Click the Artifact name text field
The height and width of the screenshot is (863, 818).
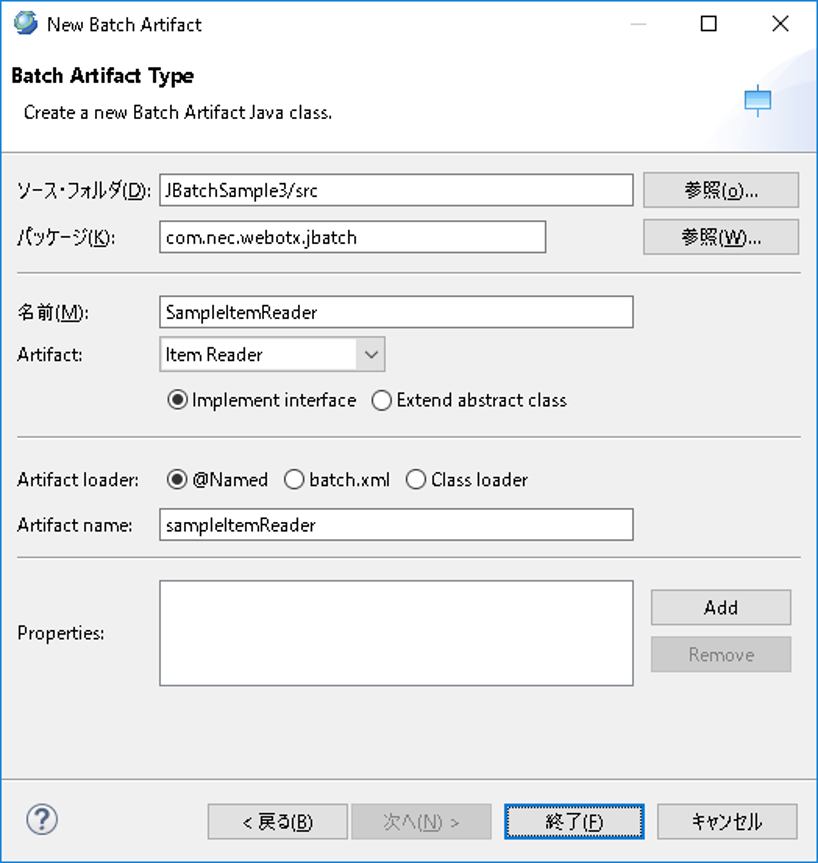[396, 525]
